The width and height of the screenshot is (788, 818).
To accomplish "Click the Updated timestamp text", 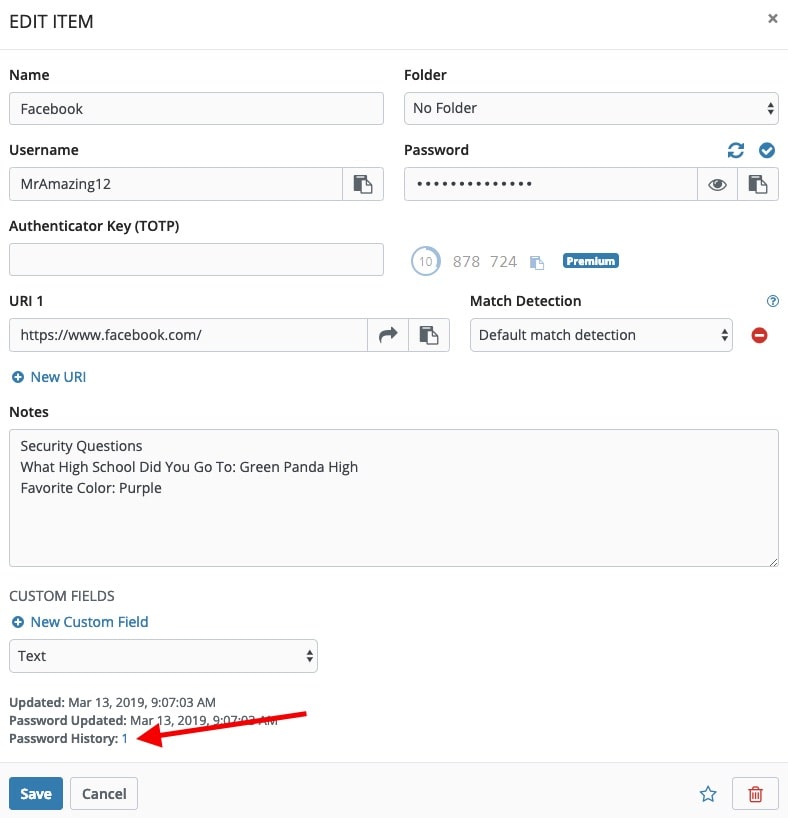I will [x=112, y=702].
